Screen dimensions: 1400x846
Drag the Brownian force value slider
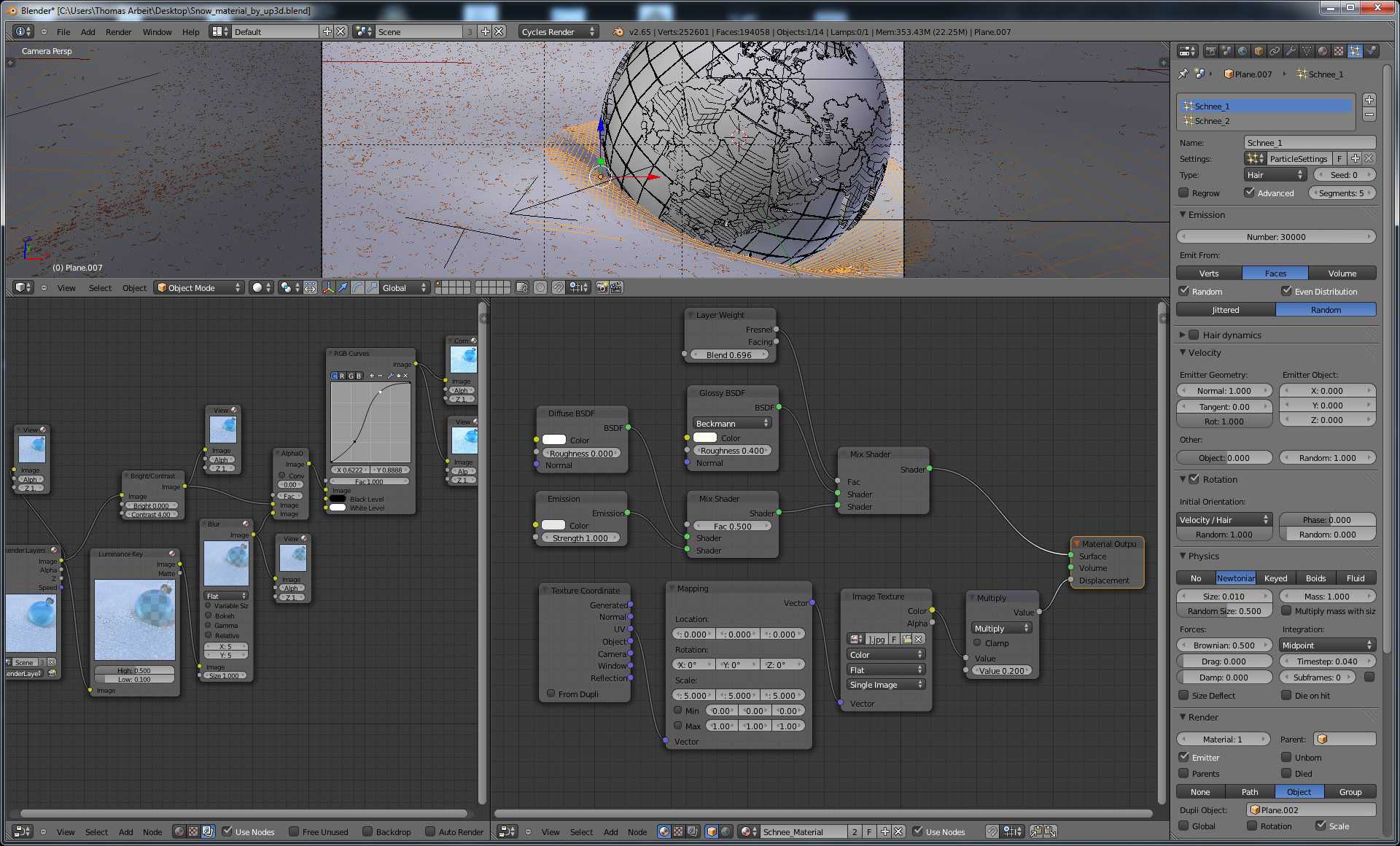[1224, 645]
